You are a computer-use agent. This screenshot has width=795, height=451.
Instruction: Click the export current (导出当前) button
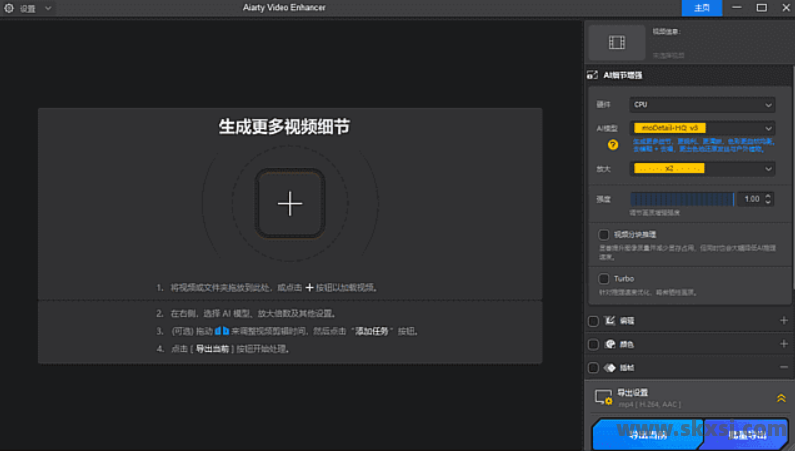[647, 435]
